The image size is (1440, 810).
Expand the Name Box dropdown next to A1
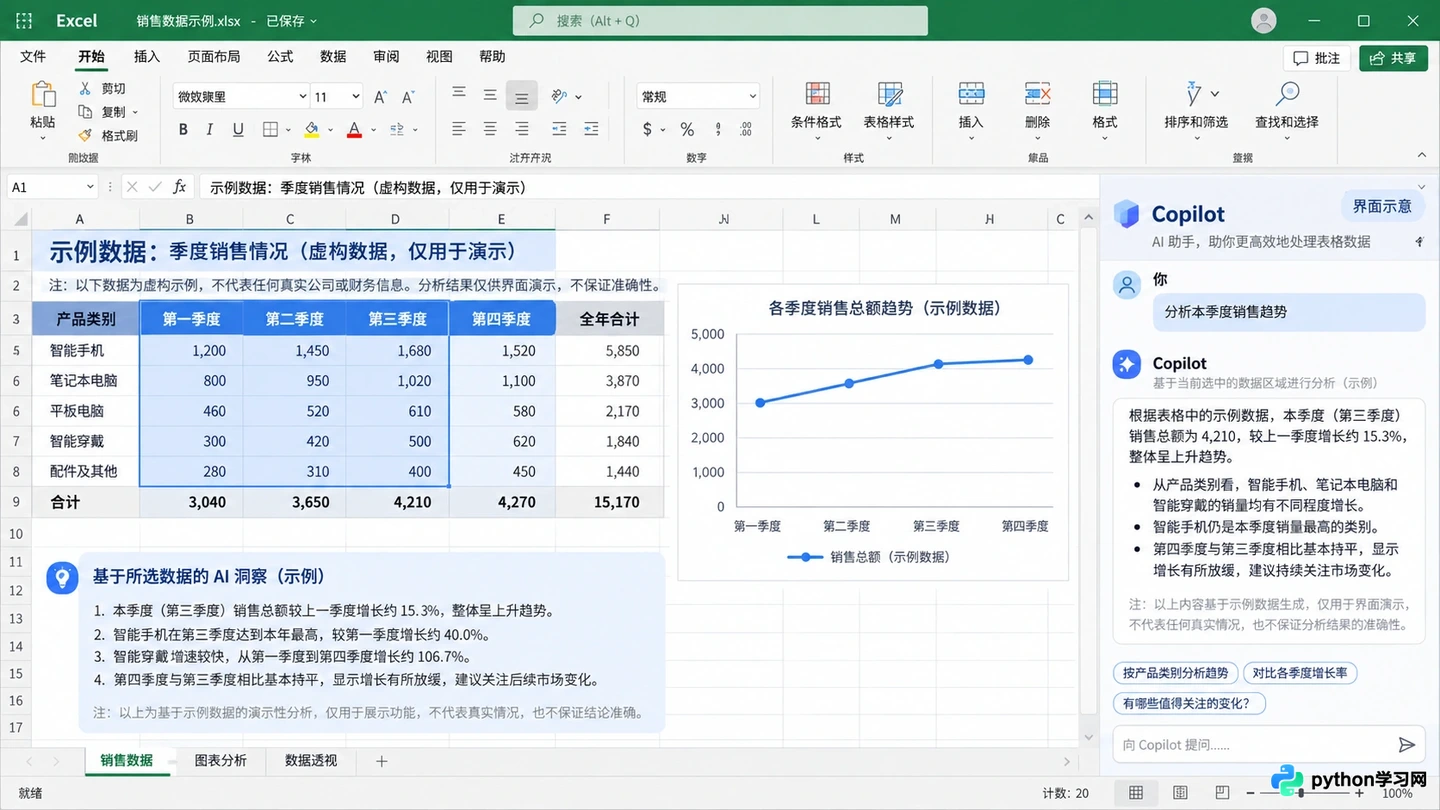(x=90, y=187)
